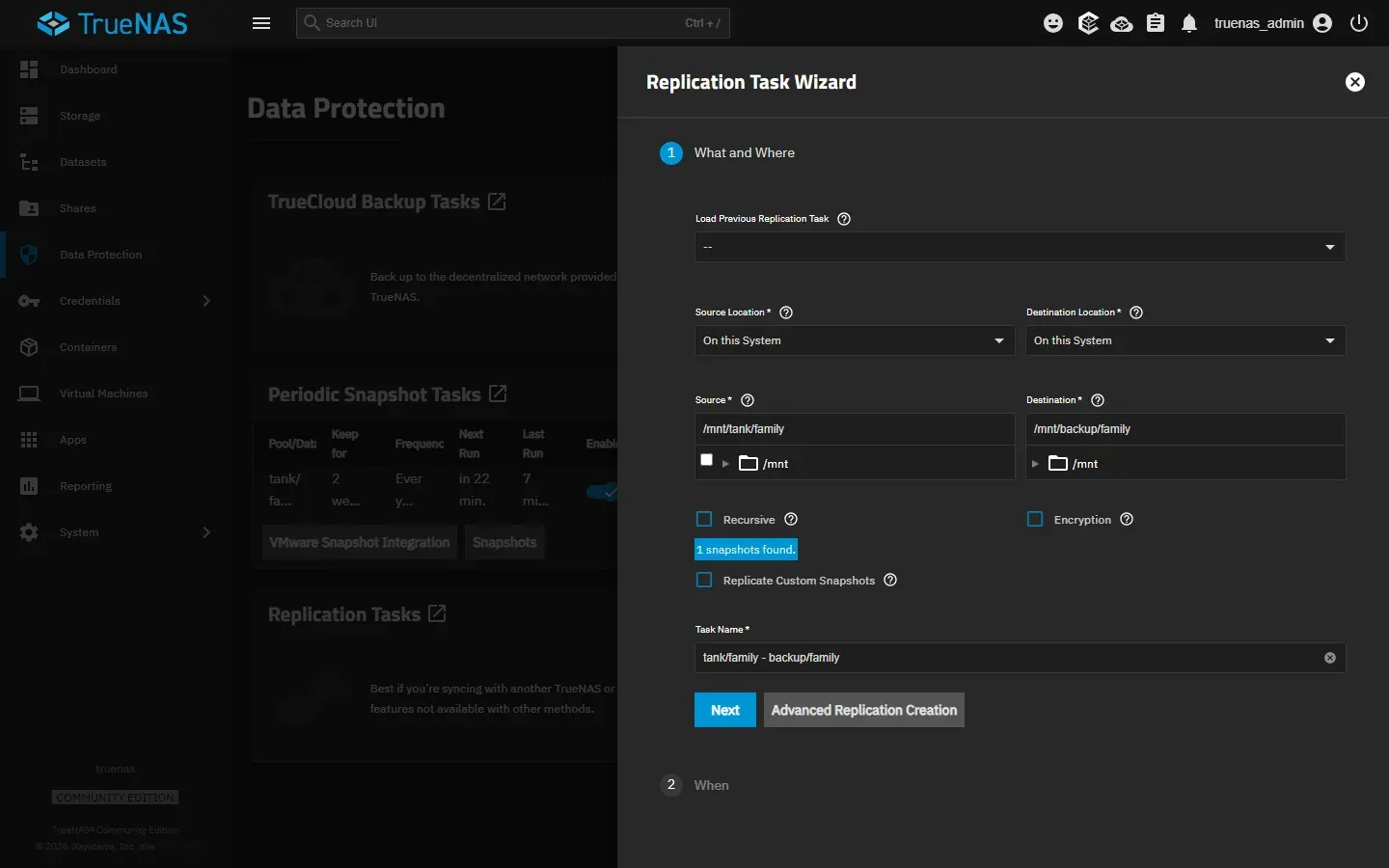Open the feedback smiley icon

click(x=1053, y=23)
